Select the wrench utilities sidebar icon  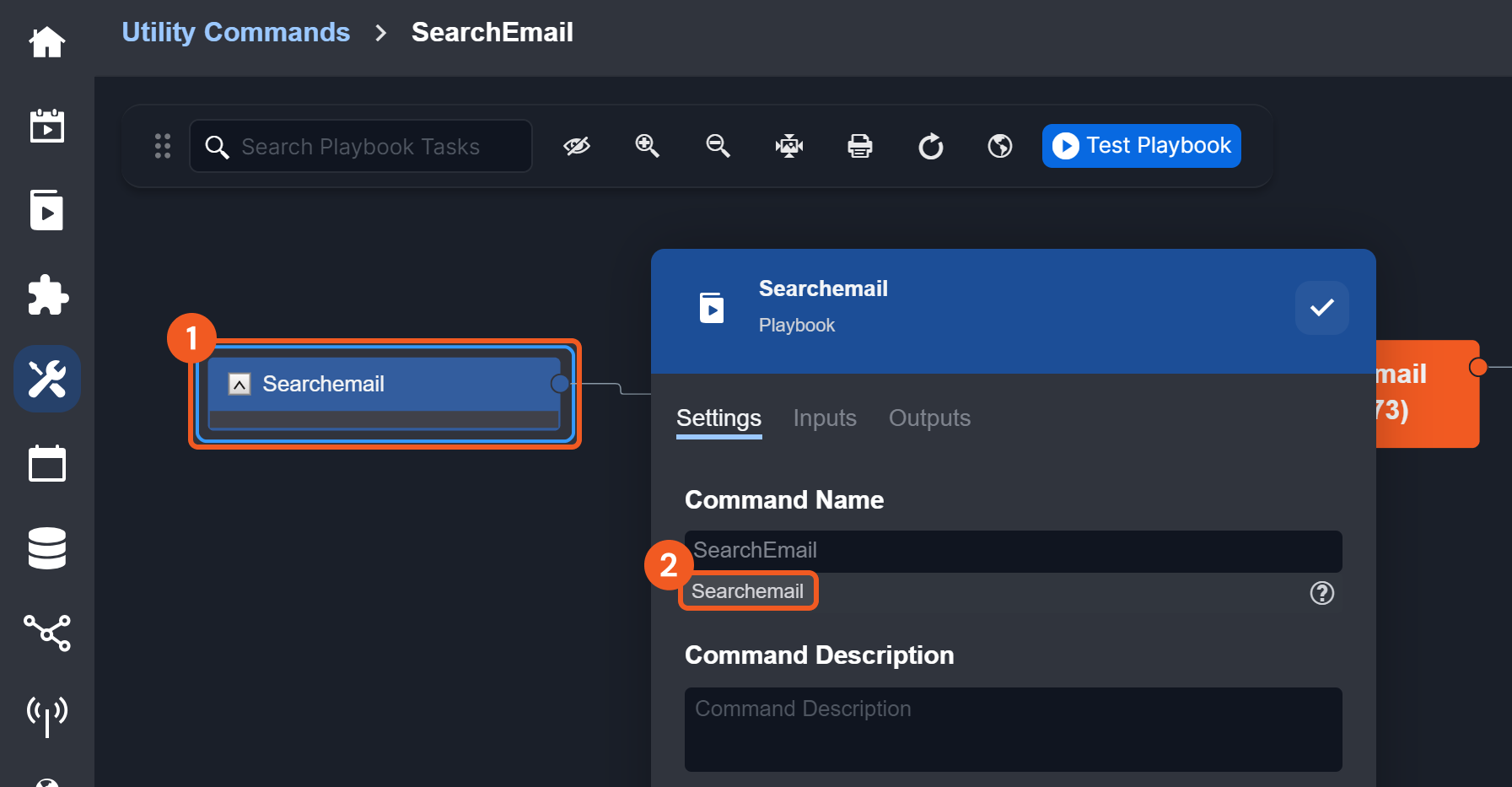click(47, 380)
